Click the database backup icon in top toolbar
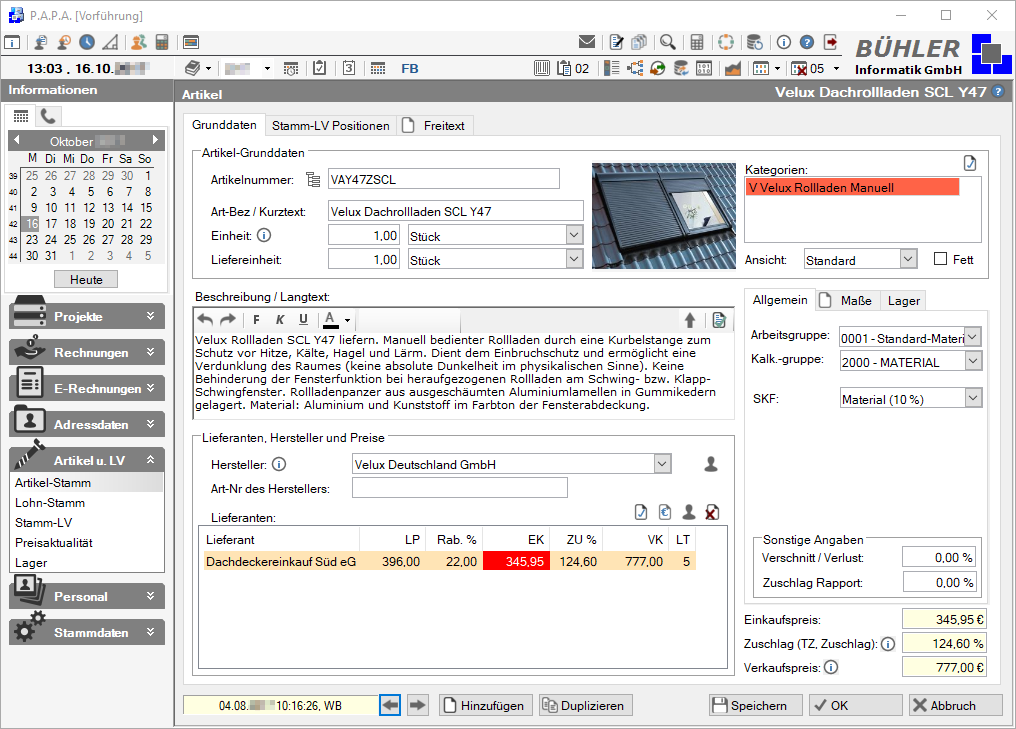 click(x=754, y=42)
